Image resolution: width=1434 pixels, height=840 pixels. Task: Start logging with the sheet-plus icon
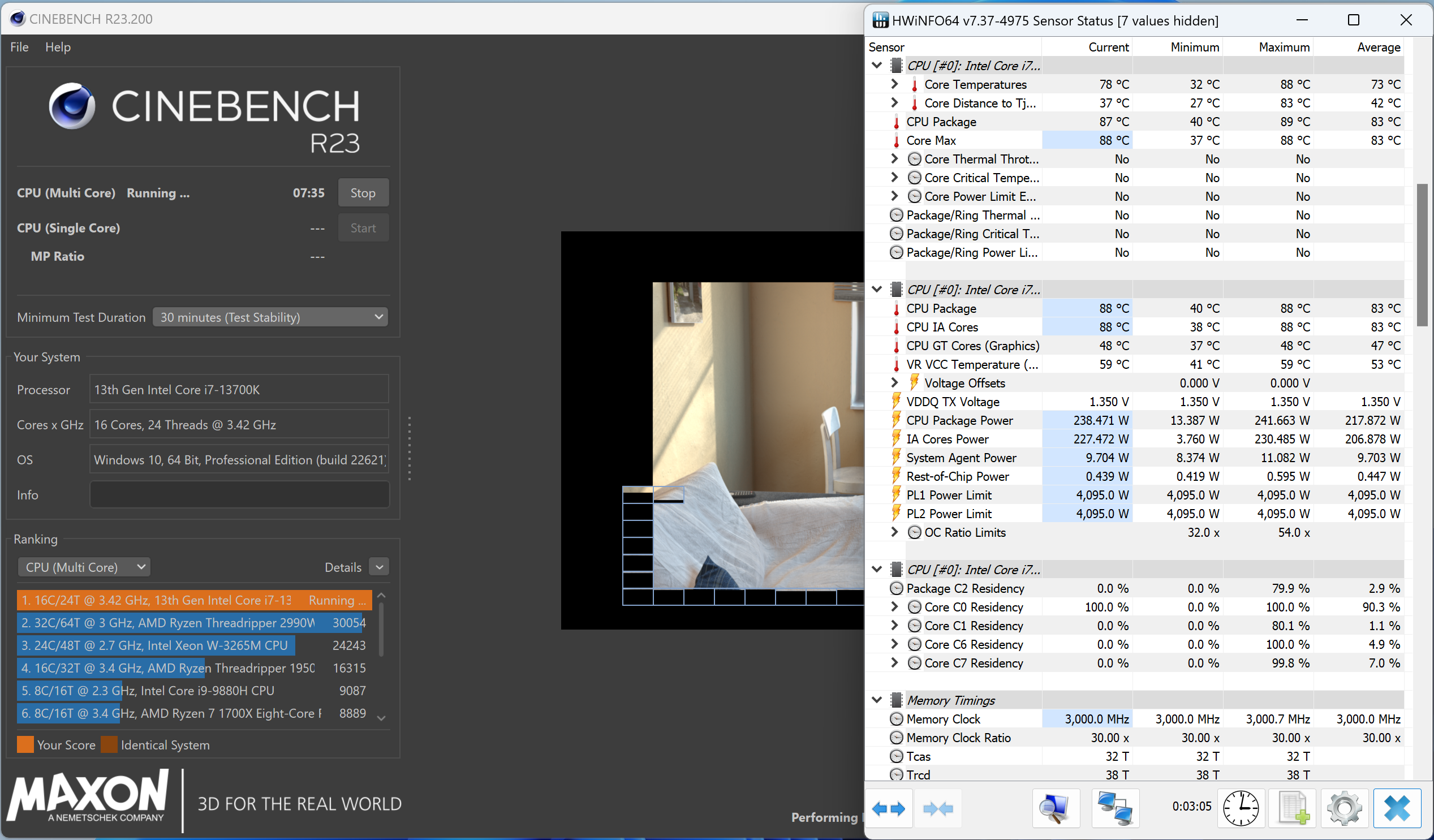pos(1294,808)
